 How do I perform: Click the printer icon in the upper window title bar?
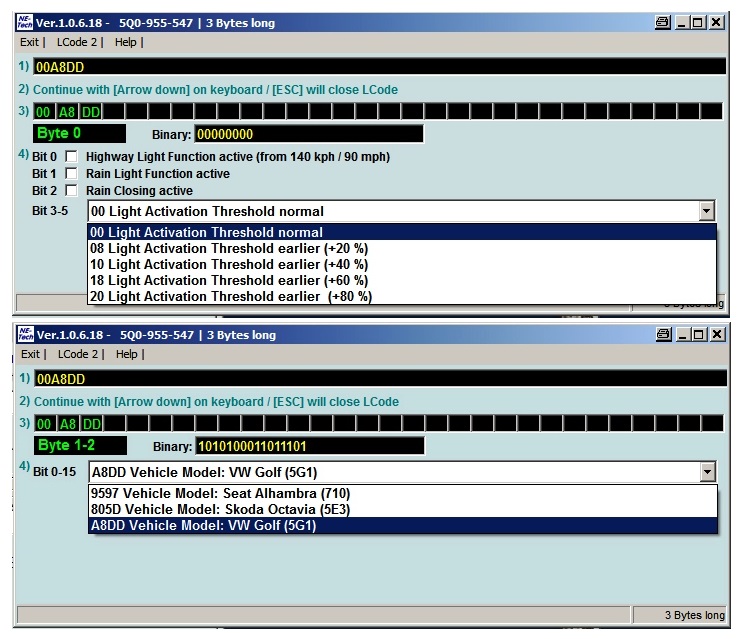click(662, 22)
